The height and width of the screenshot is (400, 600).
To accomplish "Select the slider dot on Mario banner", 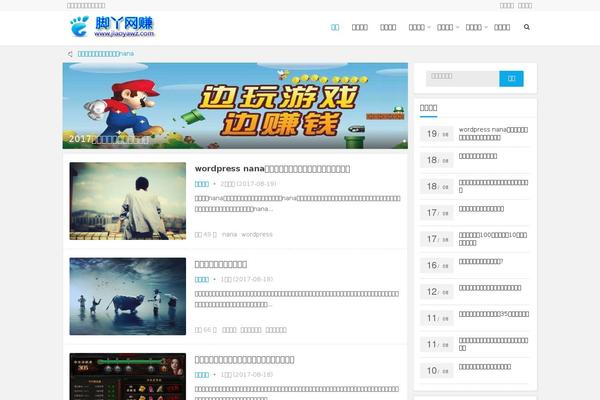I will [404, 141].
